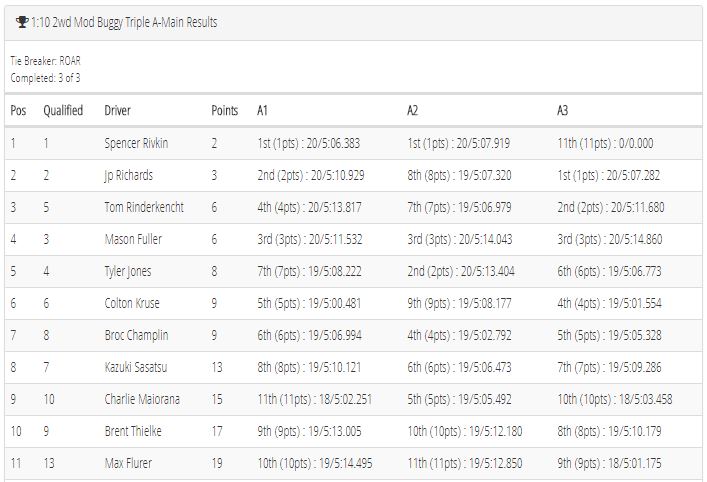This screenshot has height=482, width=707.
Task: Click Charlie Maiorana's name
Action: (142, 399)
